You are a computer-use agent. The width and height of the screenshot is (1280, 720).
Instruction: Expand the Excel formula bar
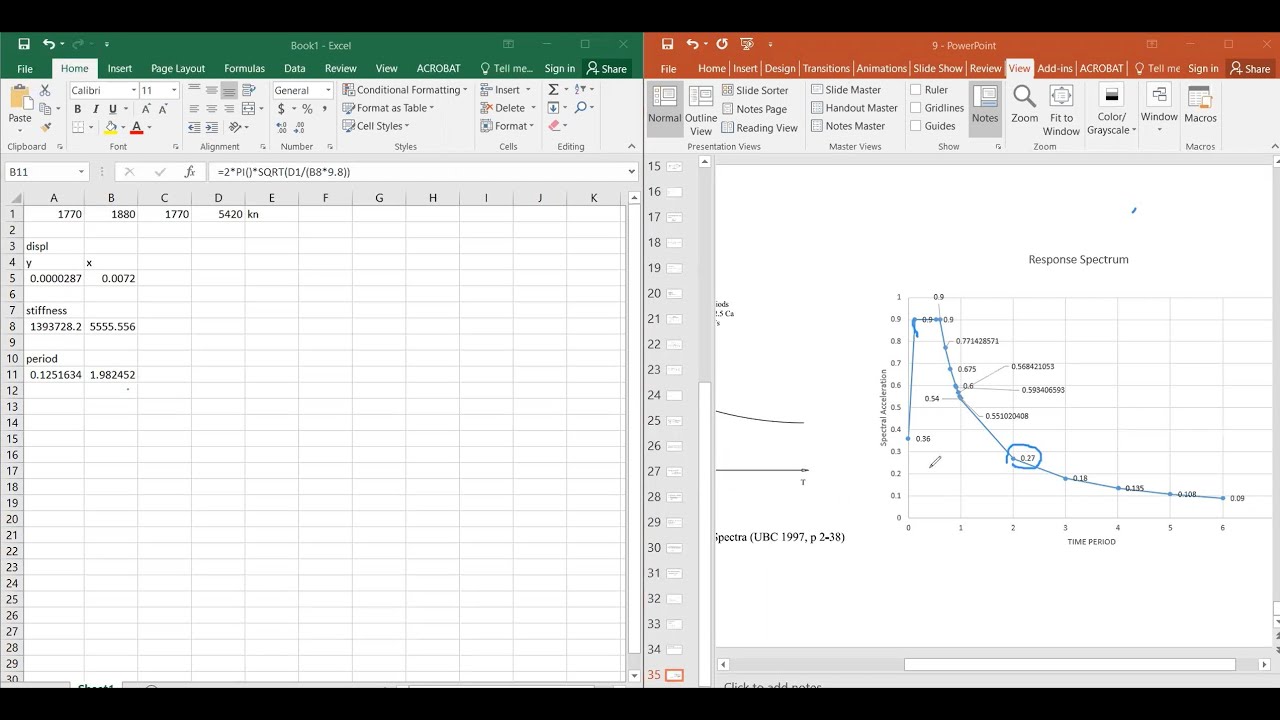coord(631,172)
